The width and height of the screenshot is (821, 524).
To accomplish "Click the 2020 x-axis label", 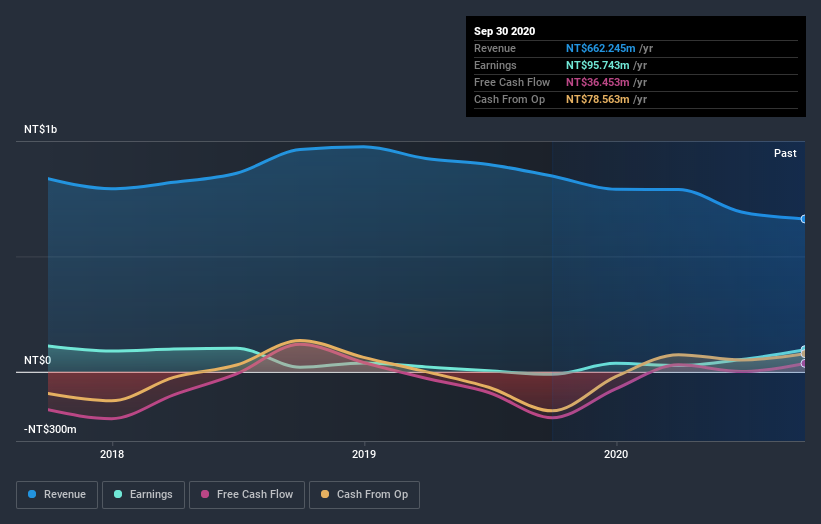I will [x=616, y=454].
